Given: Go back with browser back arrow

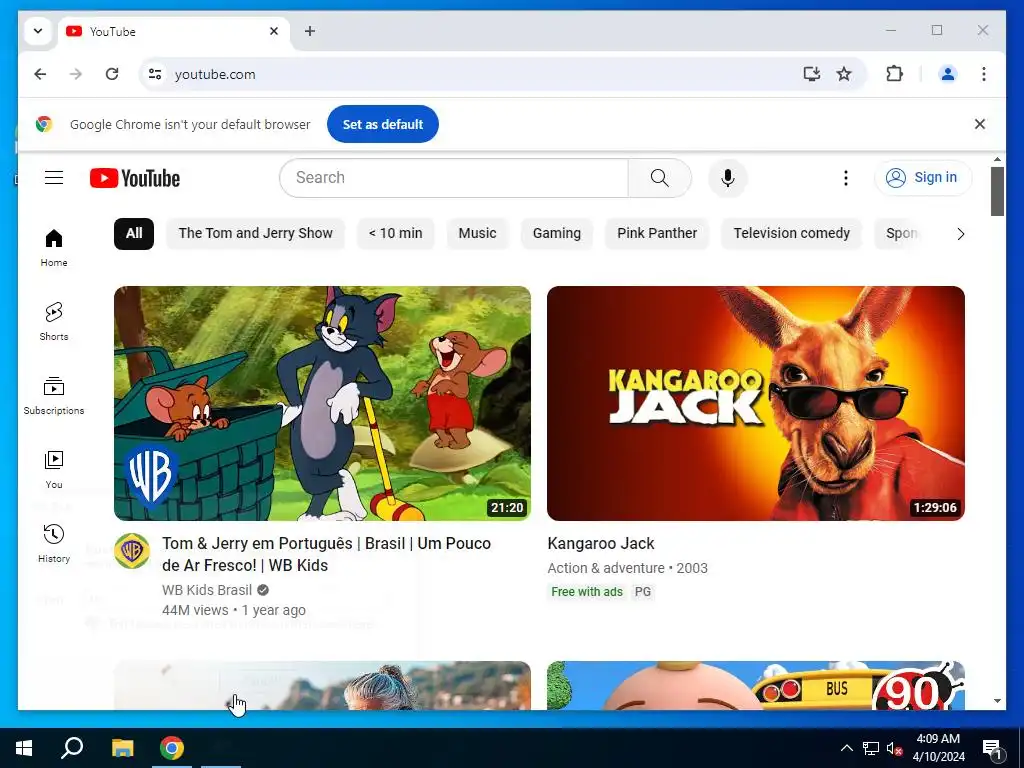Looking at the screenshot, I should pyautogui.click(x=40, y=74).
